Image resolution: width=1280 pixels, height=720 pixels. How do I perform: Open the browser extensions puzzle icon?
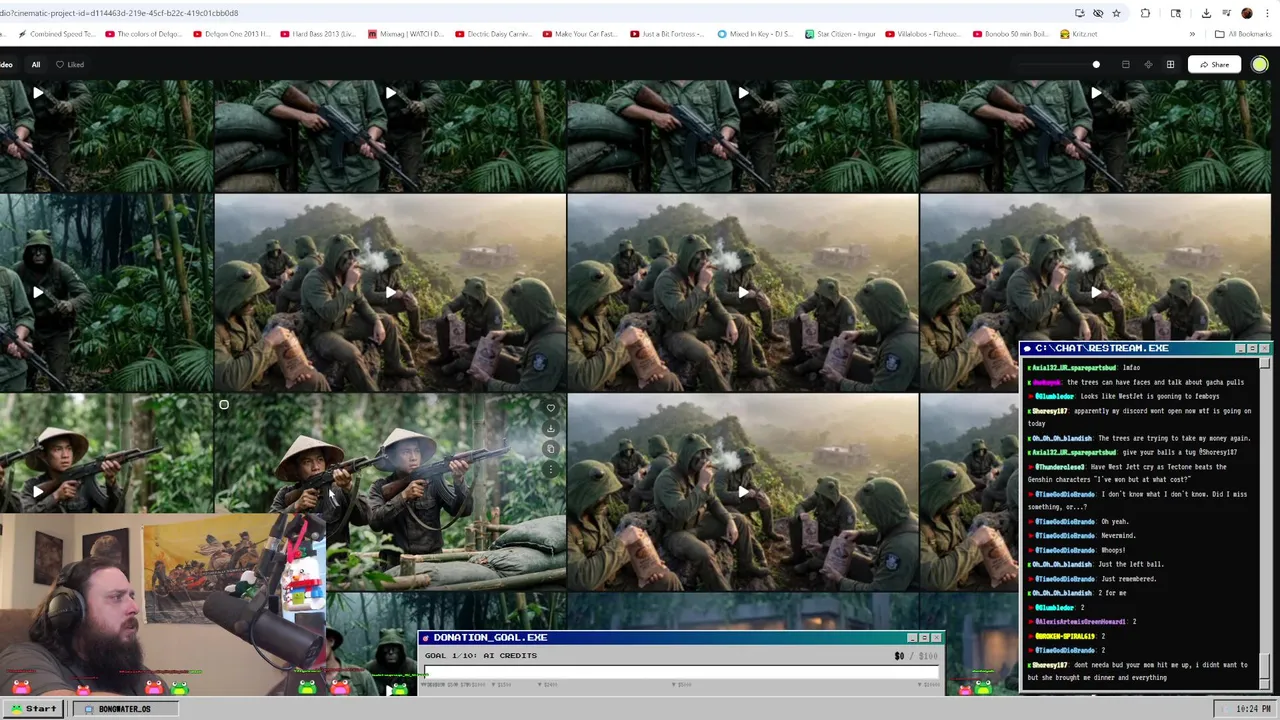click(x=1145, y=13)
